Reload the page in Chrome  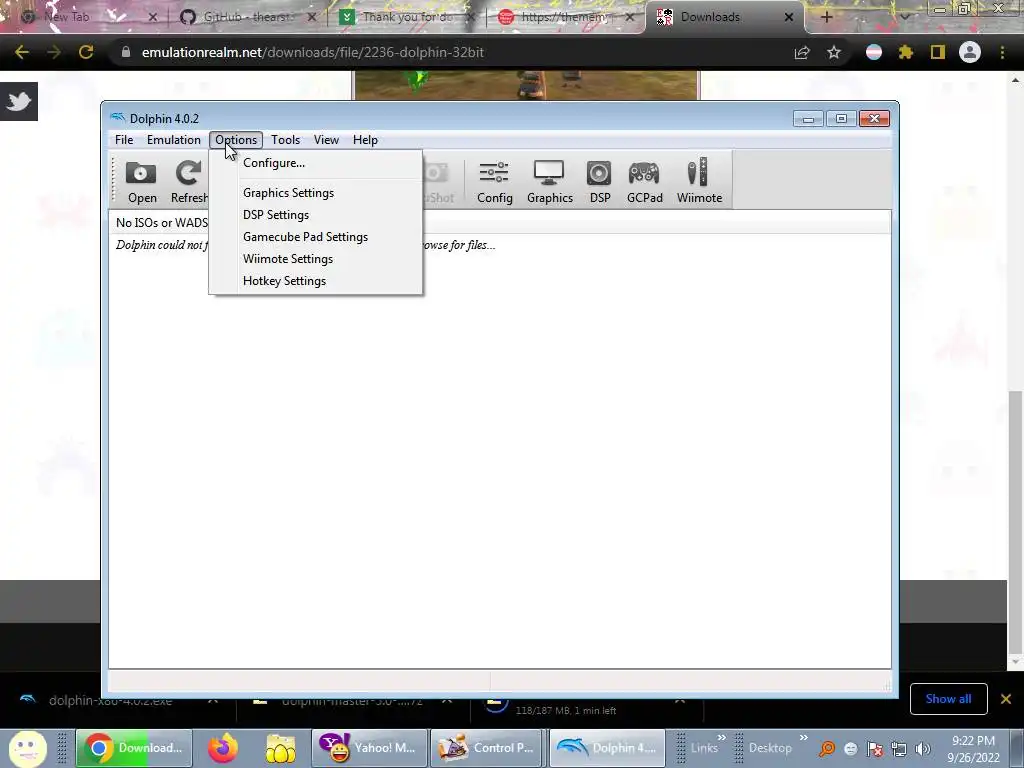86,52
